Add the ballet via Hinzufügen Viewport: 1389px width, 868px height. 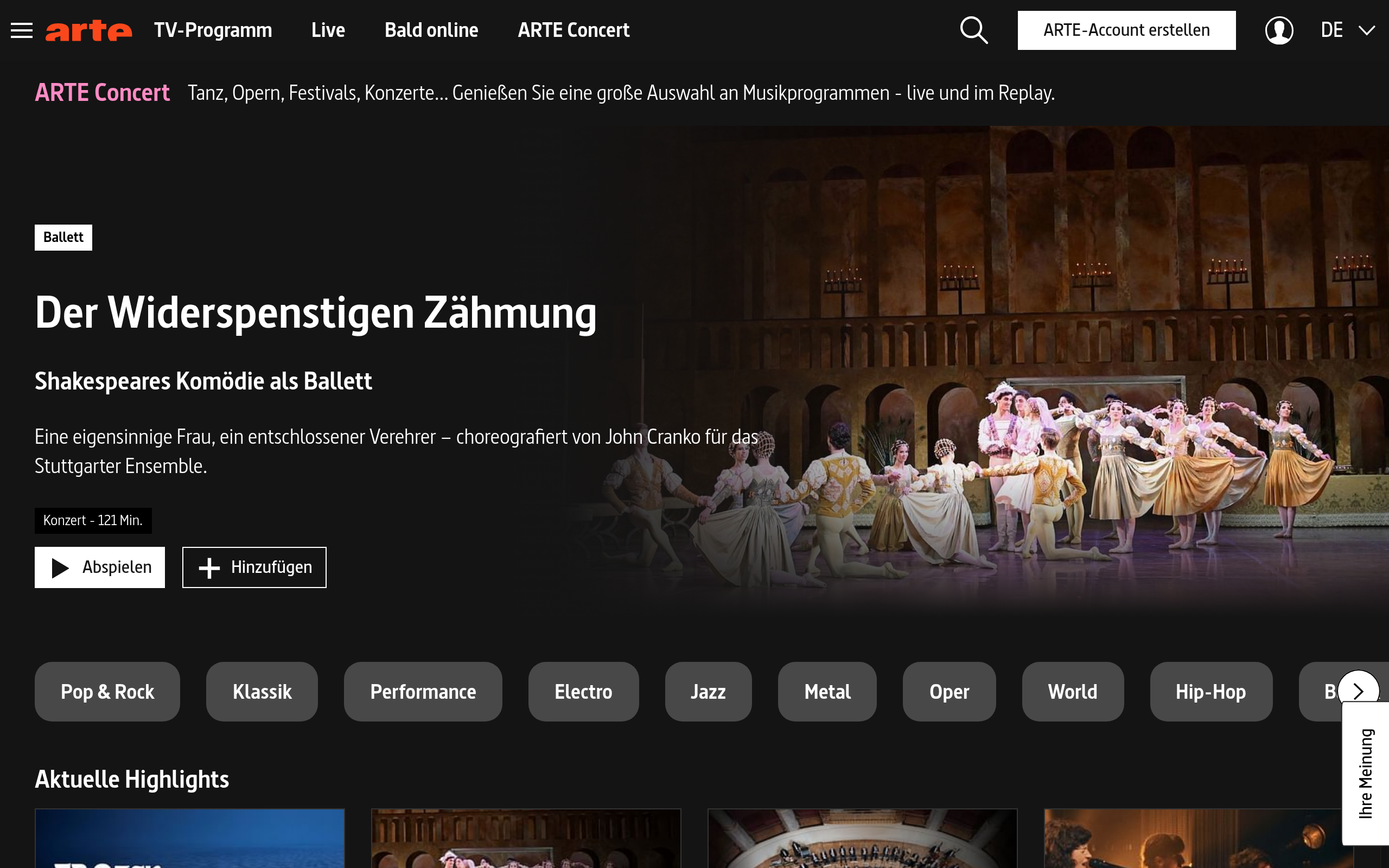[x=254, y=567]
